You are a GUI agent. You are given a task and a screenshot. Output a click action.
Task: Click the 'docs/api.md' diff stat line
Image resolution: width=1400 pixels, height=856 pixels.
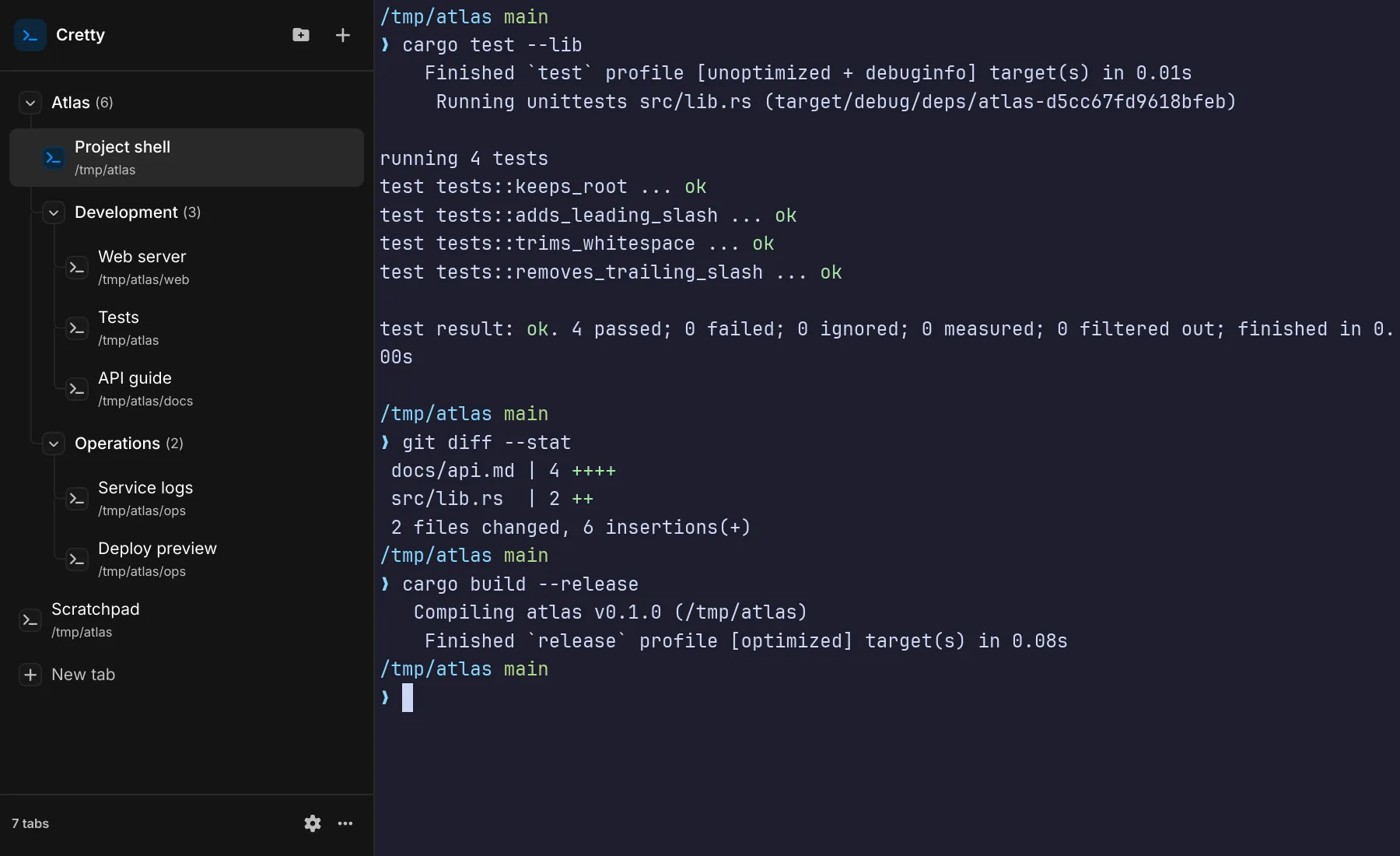[503, 471]
